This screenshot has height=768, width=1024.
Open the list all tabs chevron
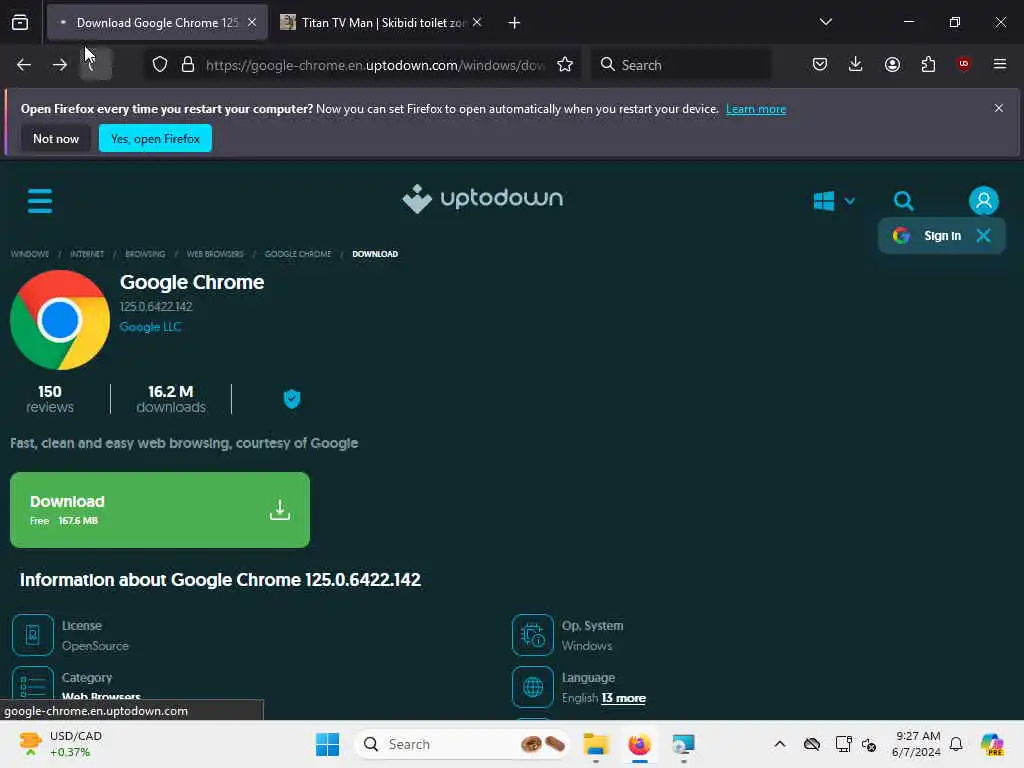tap(825, 22)
